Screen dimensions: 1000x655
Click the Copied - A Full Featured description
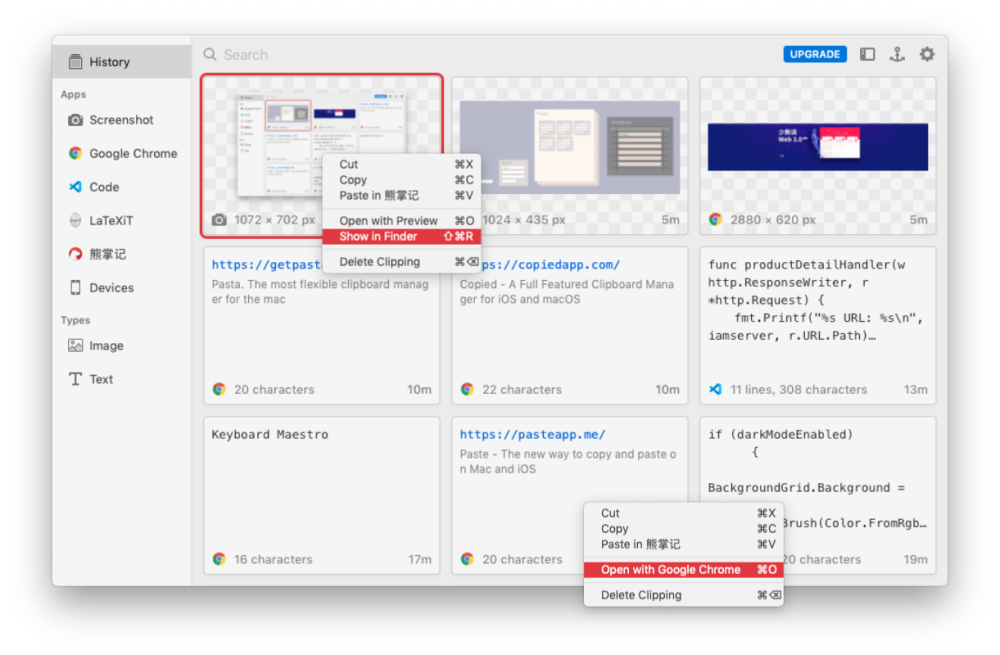[x=566, y=291]
